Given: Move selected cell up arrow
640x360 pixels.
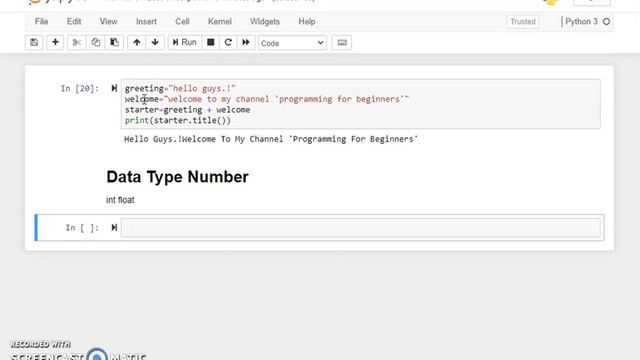Looking at the screenshot, I should coord(137,42).
